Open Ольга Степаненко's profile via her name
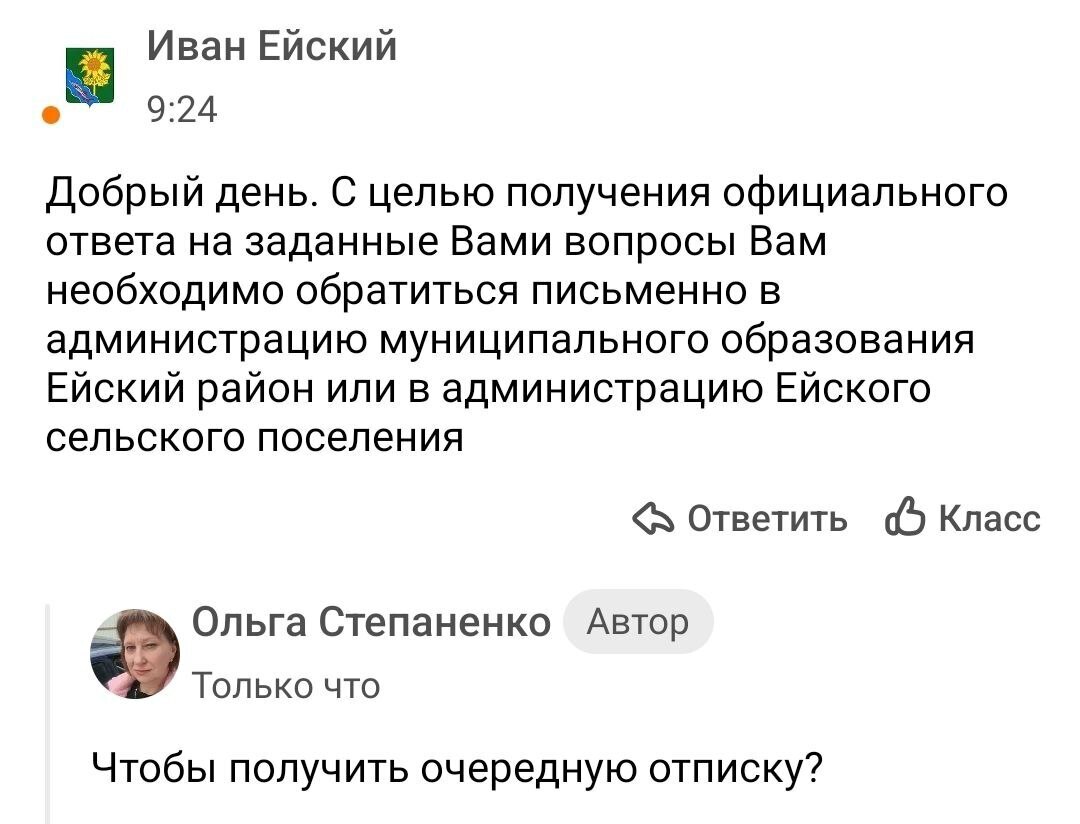1080x824 pixels. (371, 620)
